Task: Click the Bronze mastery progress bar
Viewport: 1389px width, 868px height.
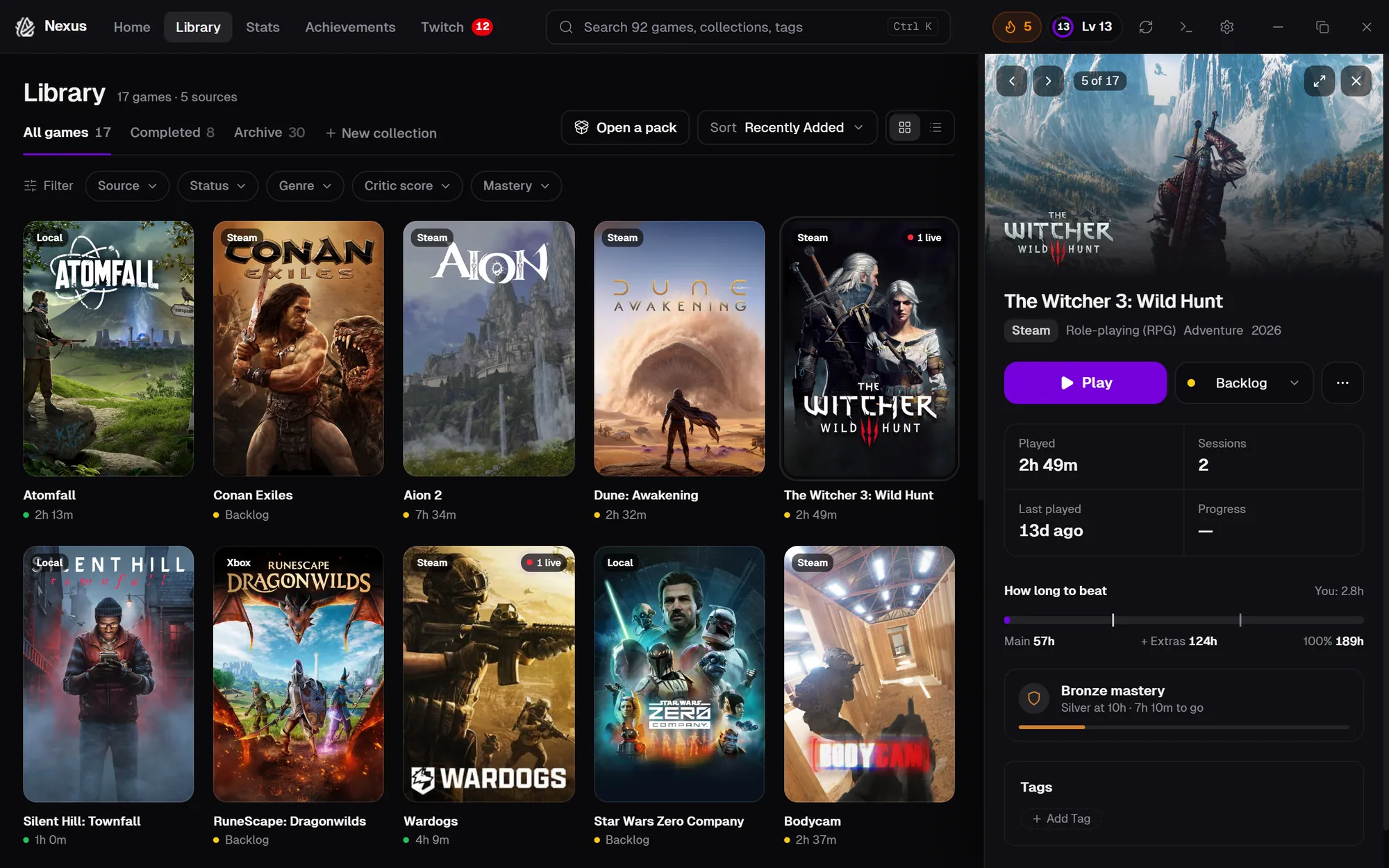Action: [x=1183, y=727]
